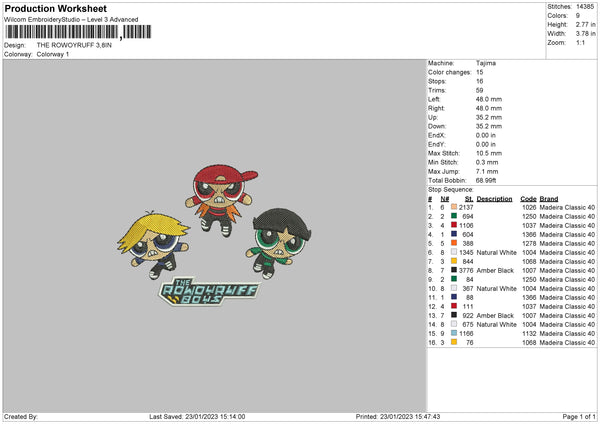
Task: Click the Trims value 59
Action: point(479,90)
